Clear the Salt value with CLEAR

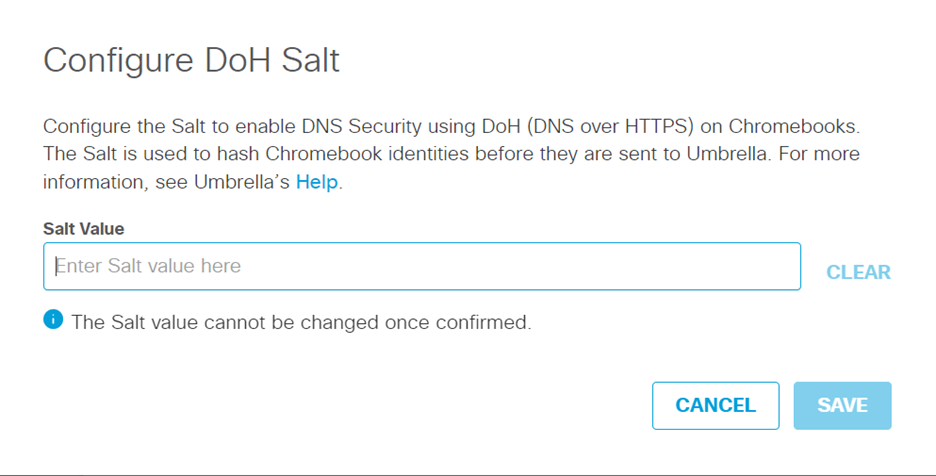point(858,272)
